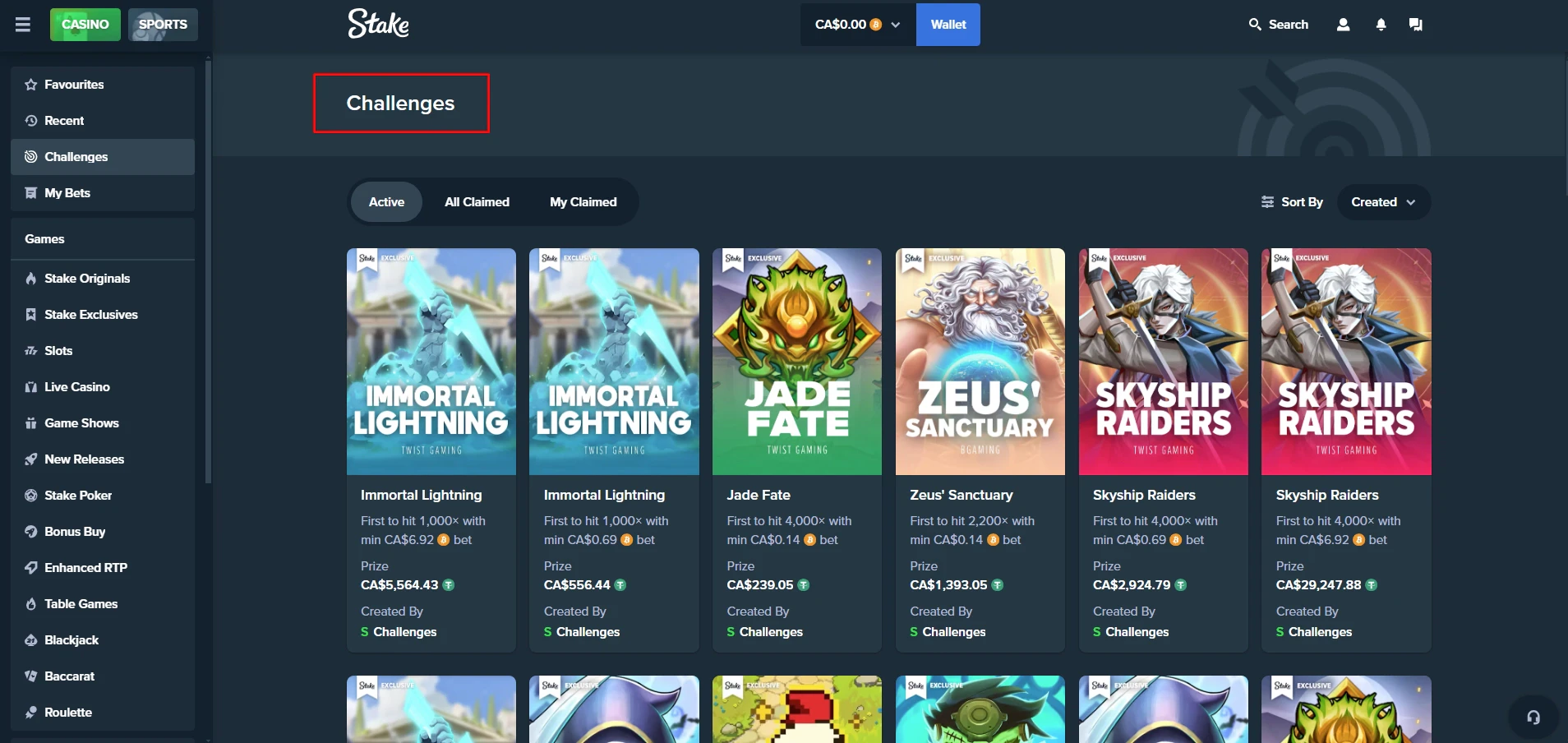Screen dimensions: 1568x743
Task: Click the Baccarat cards icon
Action: [31, 676]
